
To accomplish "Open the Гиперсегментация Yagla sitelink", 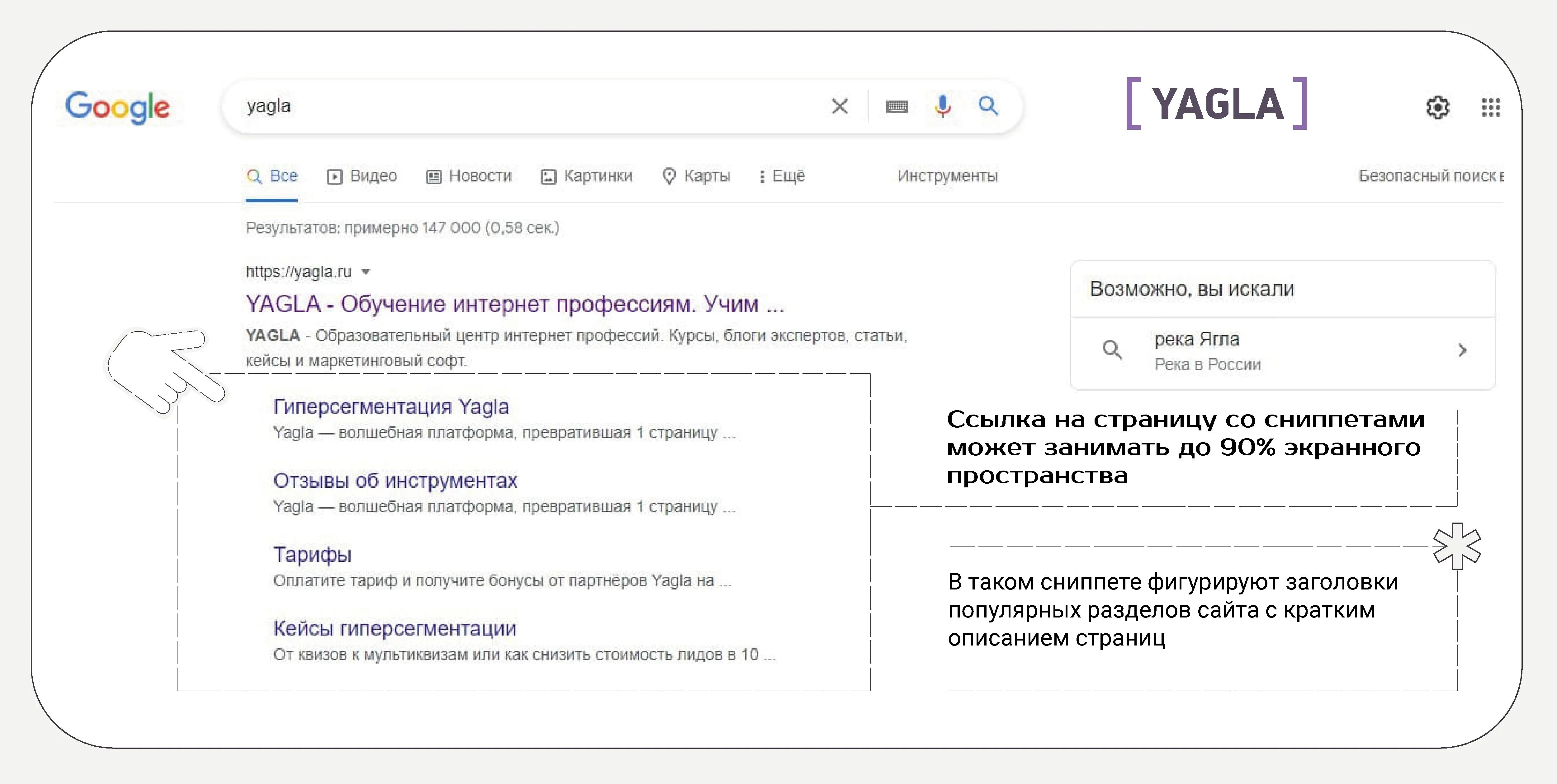I will click(391, 406).
